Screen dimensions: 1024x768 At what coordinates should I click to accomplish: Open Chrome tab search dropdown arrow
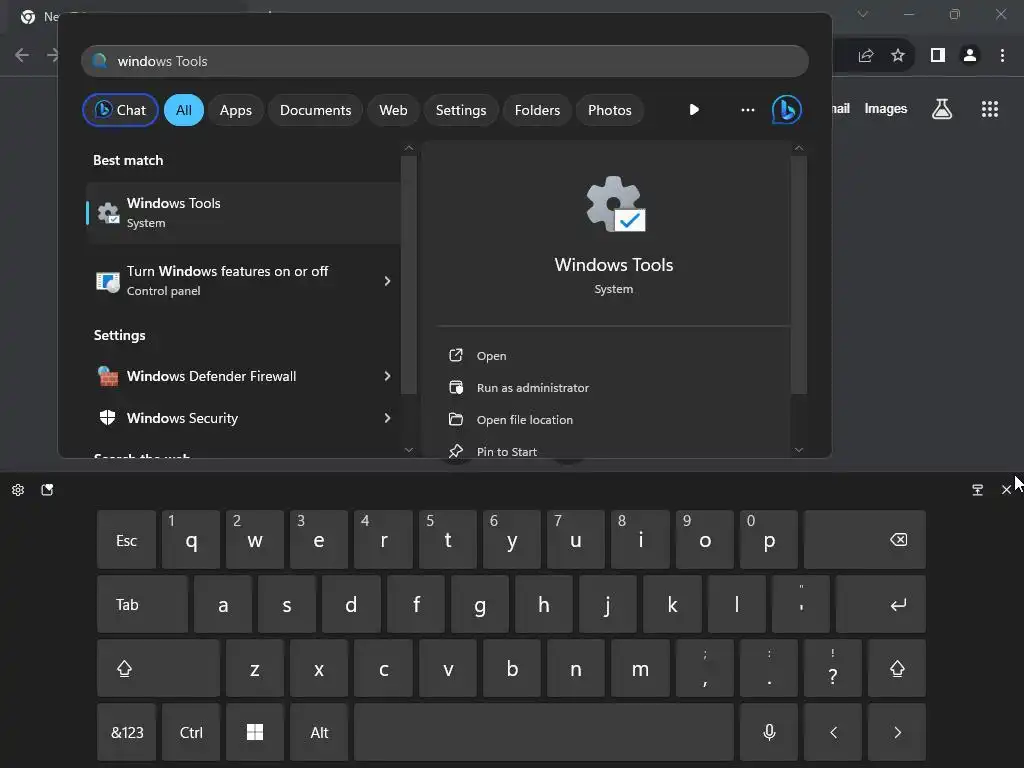pyautogui.click(x=863, y=14)
